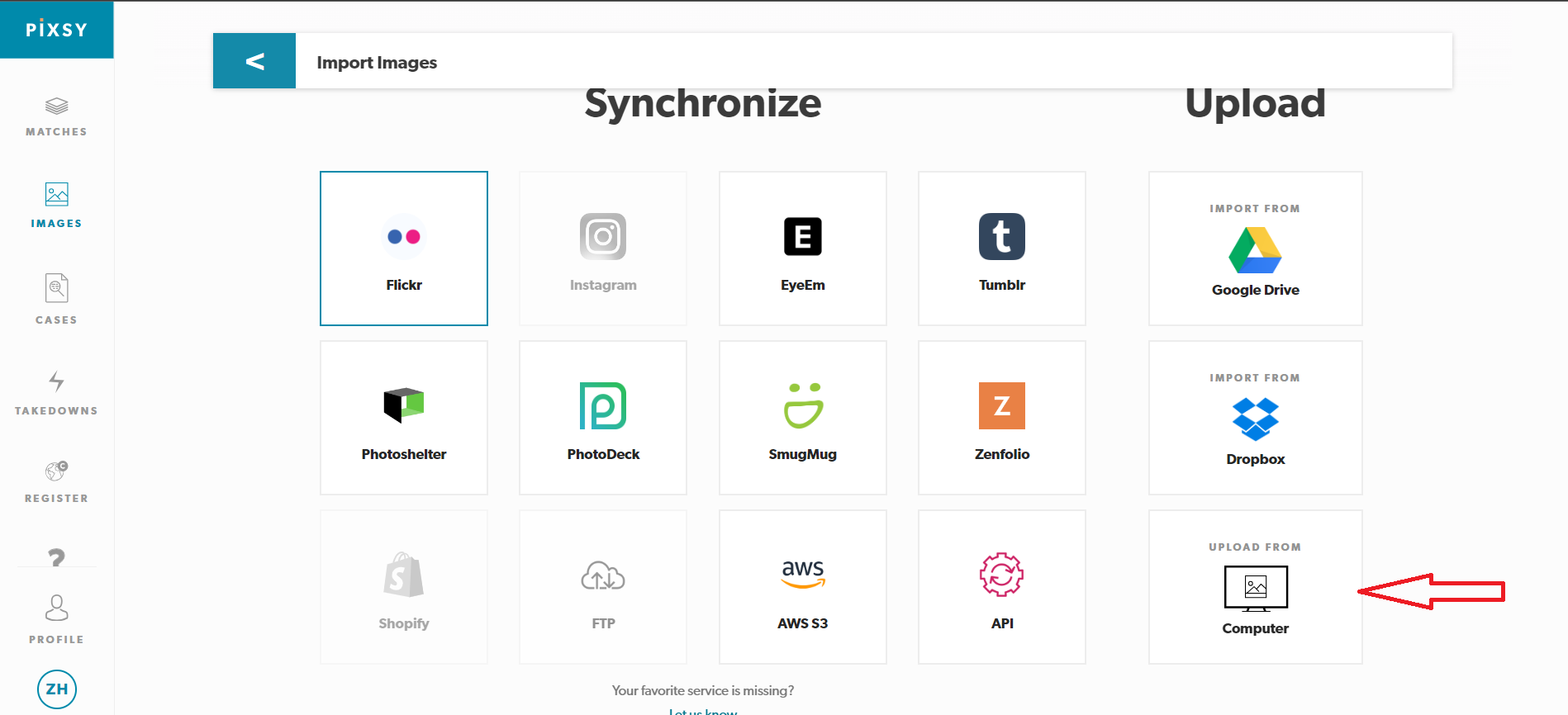Screen dimensions: 1568x715
Task: Upload from Computer
Action: point(1256,587)
